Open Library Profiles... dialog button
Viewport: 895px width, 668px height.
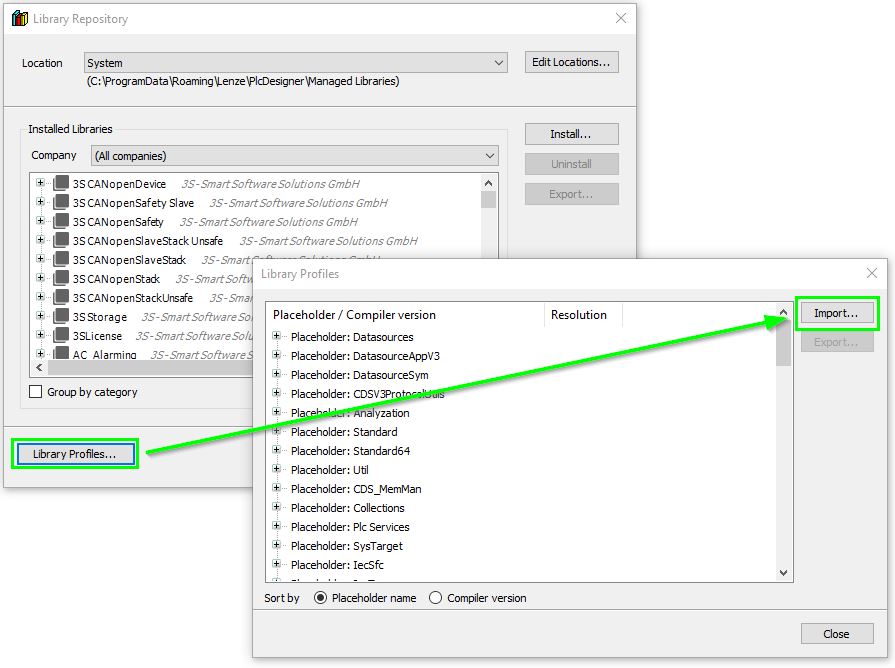(x=75, y=454)
